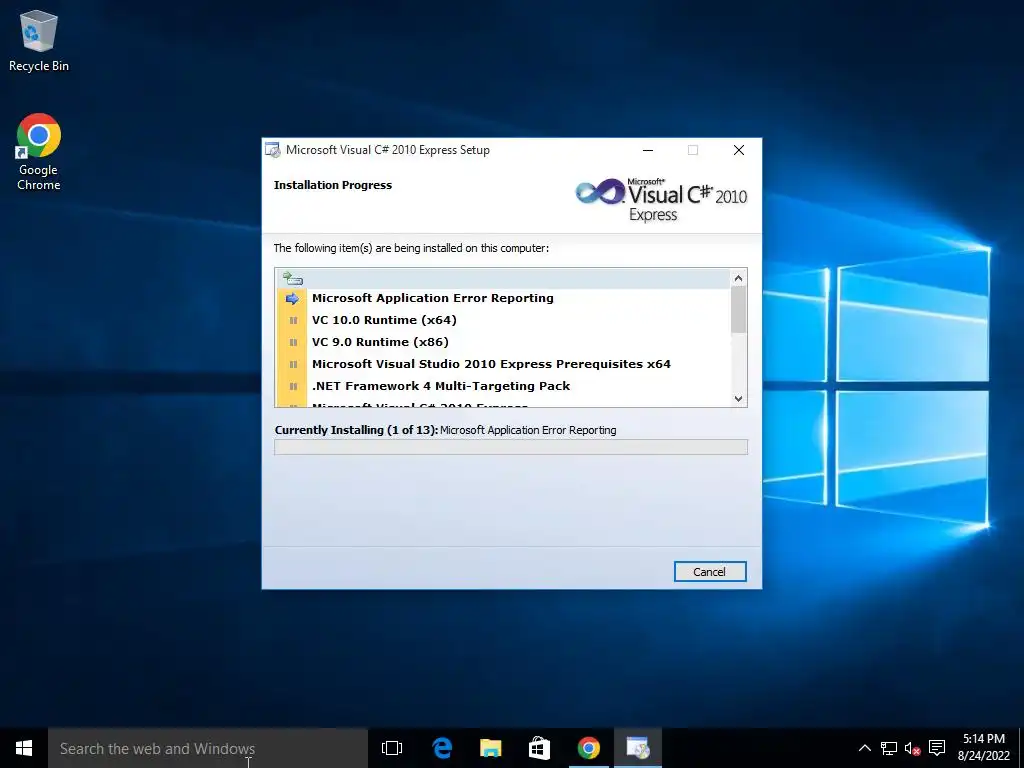Close the Visual C# Express Setup window
Image resolution: width=1024 pixels, height=768 pixels.
coord(739,150)
